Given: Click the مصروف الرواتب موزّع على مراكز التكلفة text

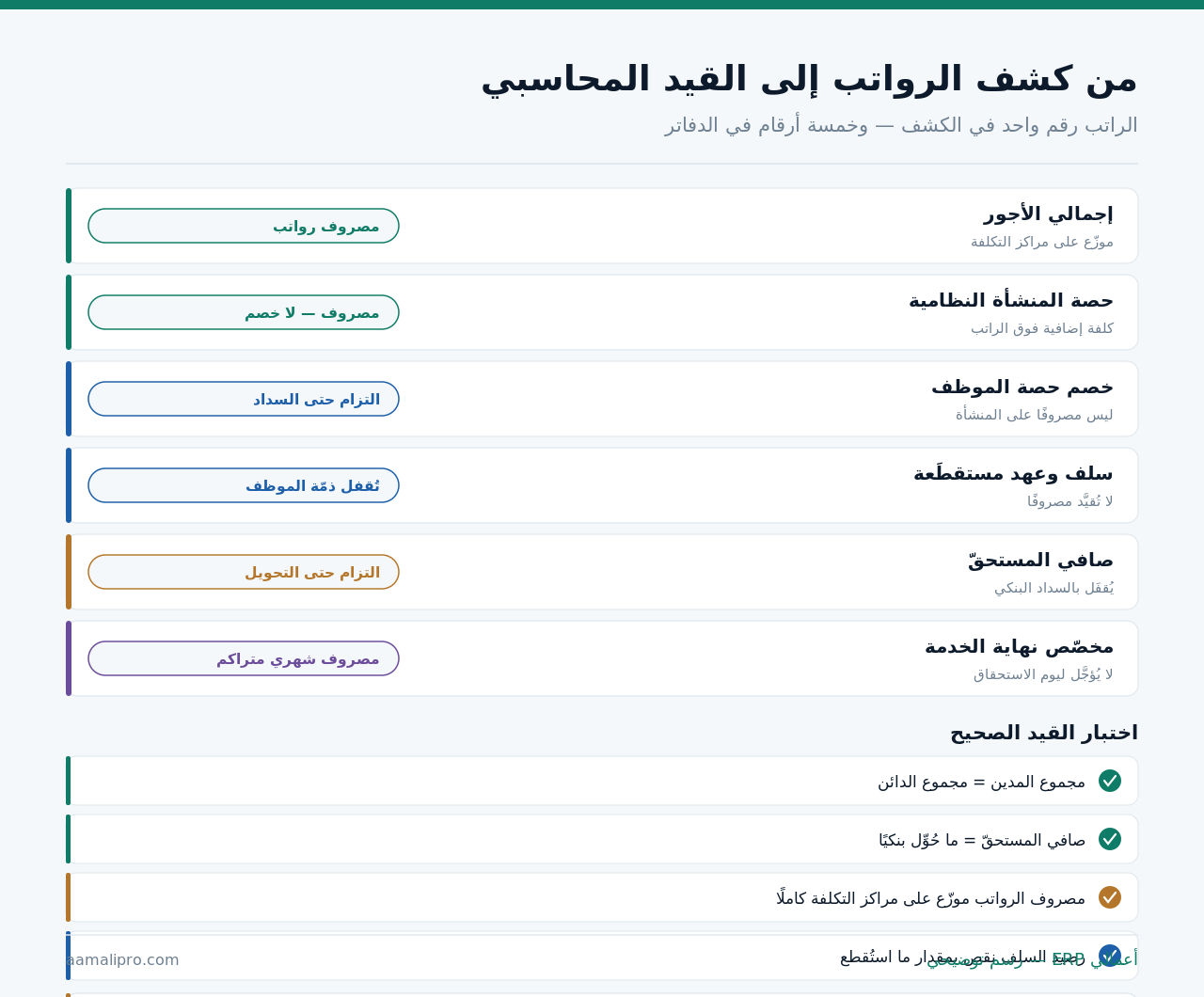Looking at the screenshot, I should coord(930,898).
